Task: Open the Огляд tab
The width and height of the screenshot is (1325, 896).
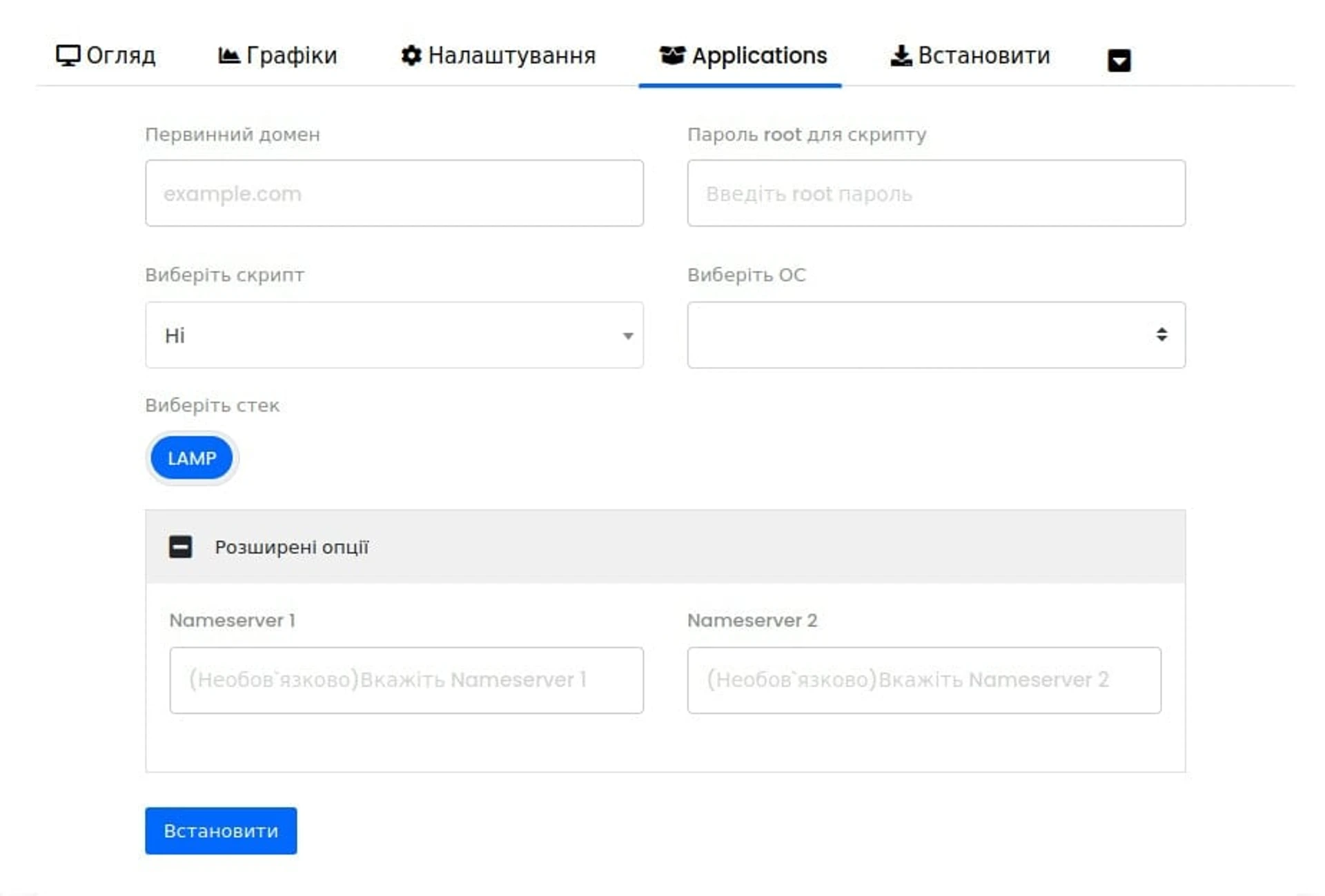Action: 106,55
